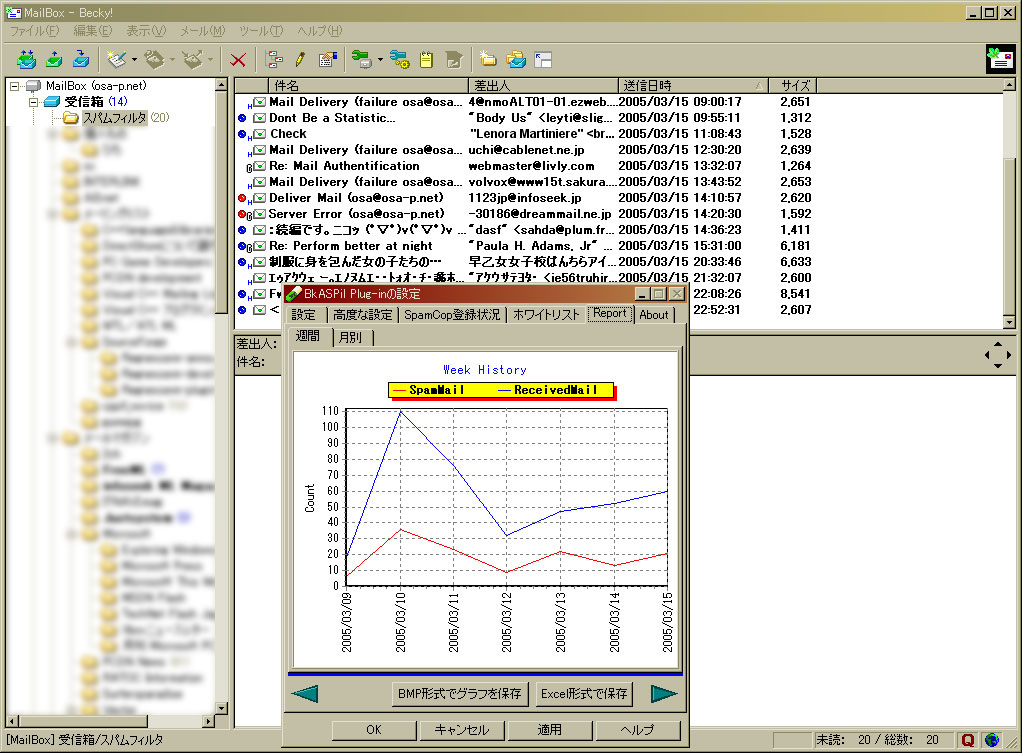Click BMP形式でグラフを保存 button
This screenshot has width=1022, height=753.
pos(460,694)
